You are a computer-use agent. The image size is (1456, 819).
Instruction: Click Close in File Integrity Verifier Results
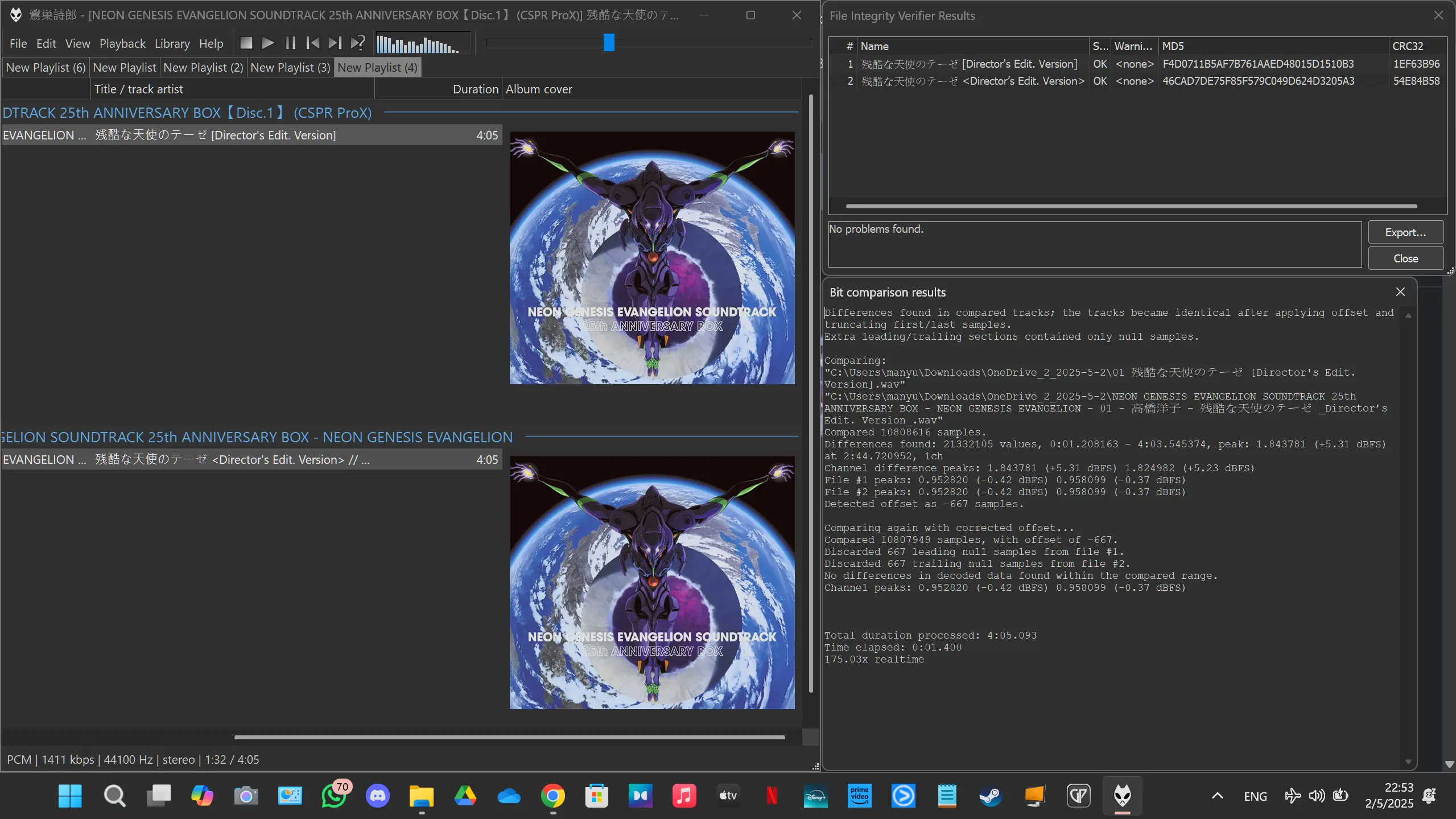pos(1405,258)
